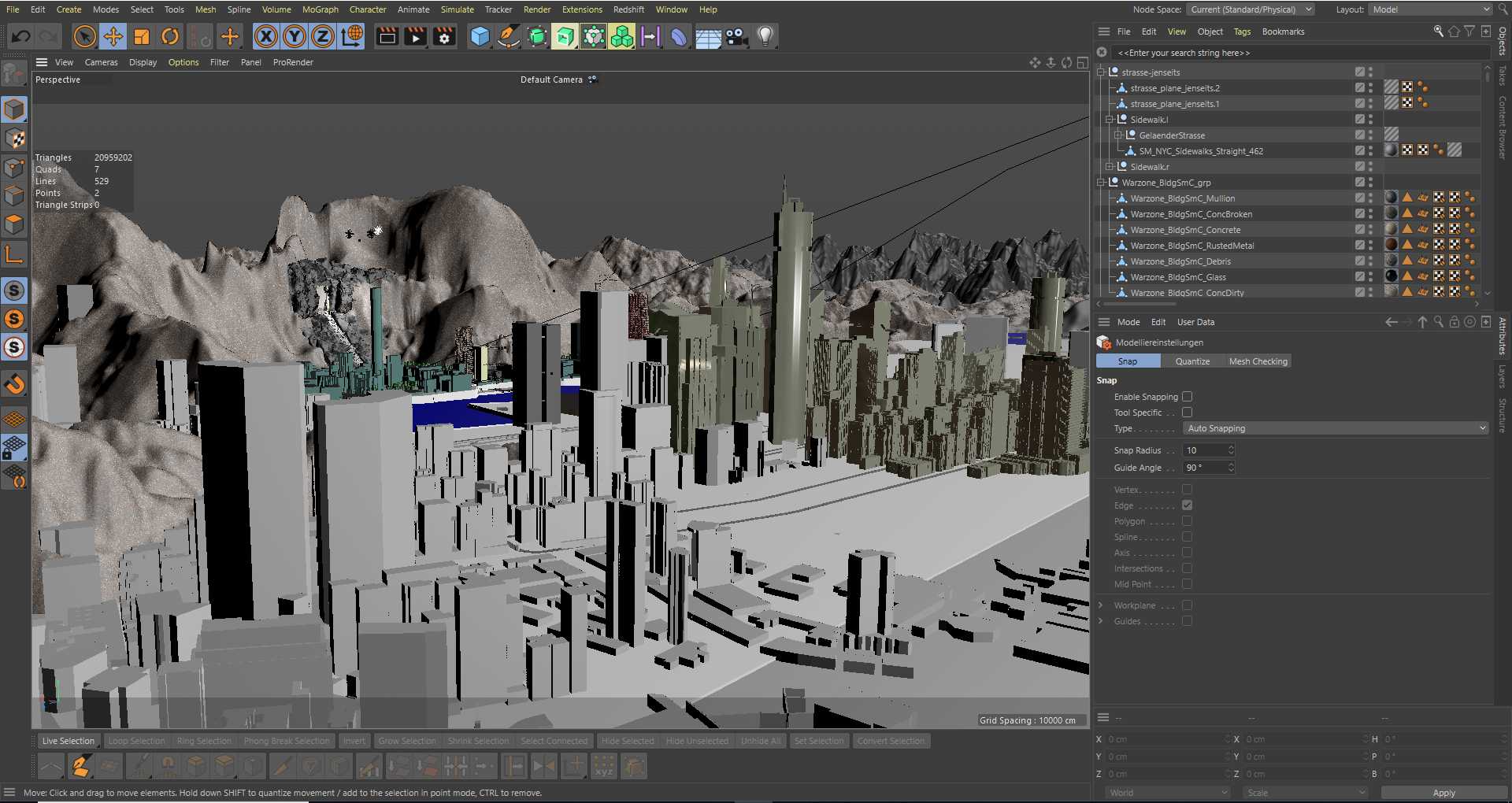Switch to Model mode in left sidebar

(x=14, y=109)
